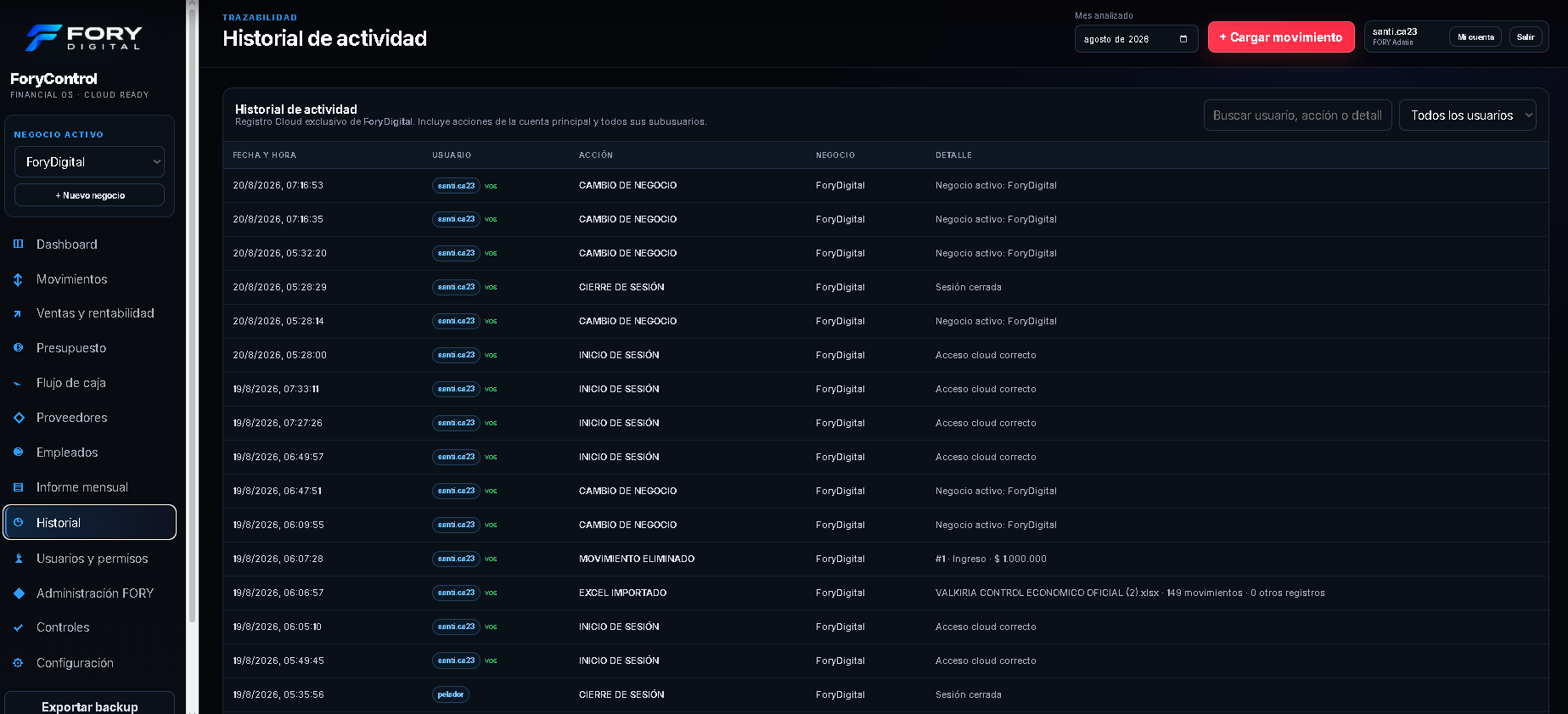The image size is (1568, 714).
Task: Focus the Buscar usuario search field
Action: point(1297,115)
